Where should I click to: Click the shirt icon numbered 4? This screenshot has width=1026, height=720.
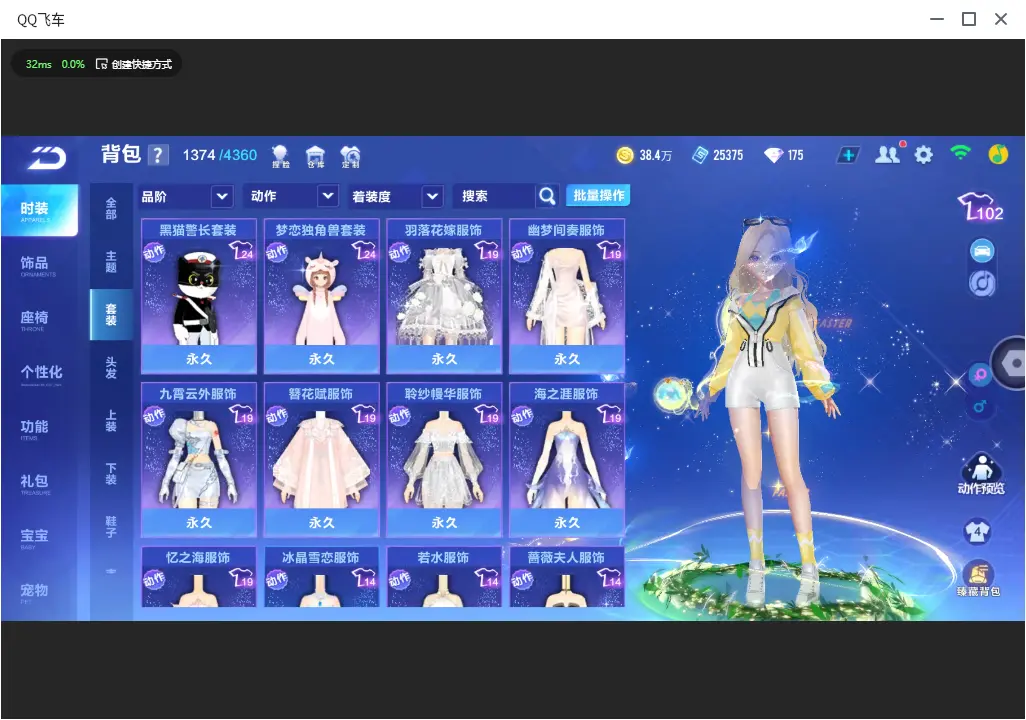[x=978, y=531]
